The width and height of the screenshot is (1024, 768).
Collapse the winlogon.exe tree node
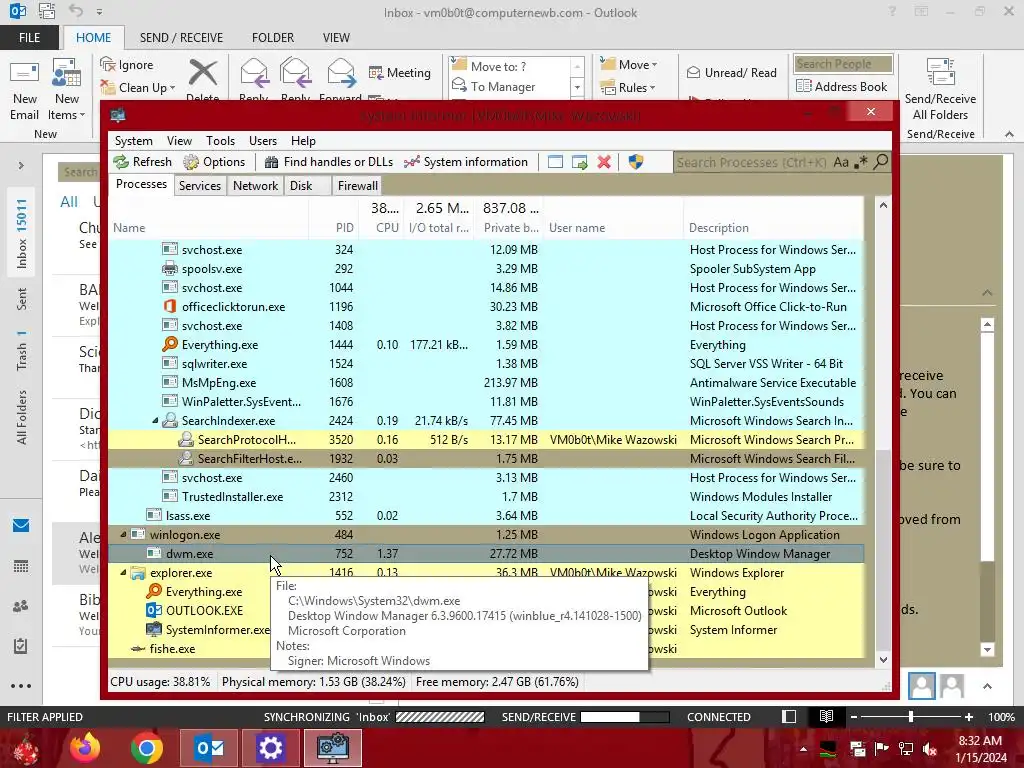pos(123,534)
